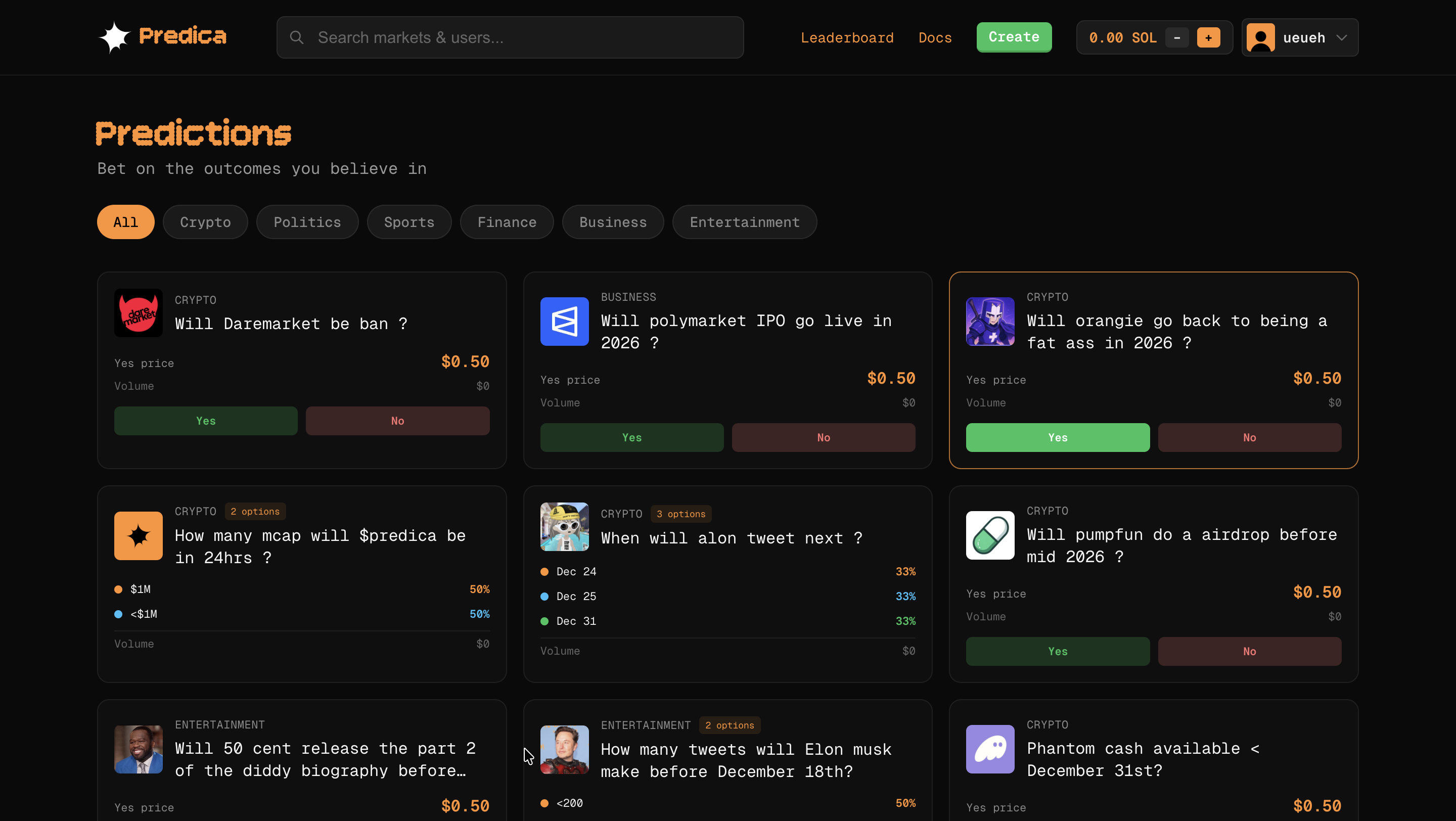
Task: Select the Dec 25 option
Action: (576, 596)
